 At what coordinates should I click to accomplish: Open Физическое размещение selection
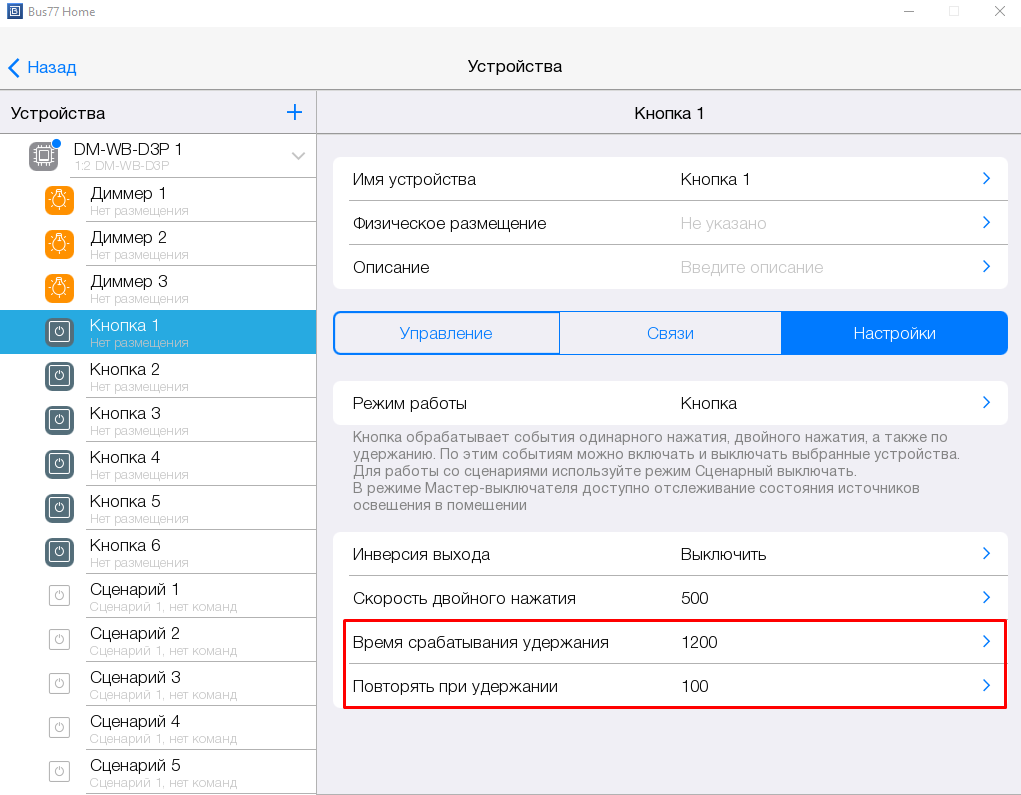(x=669, y=223)
